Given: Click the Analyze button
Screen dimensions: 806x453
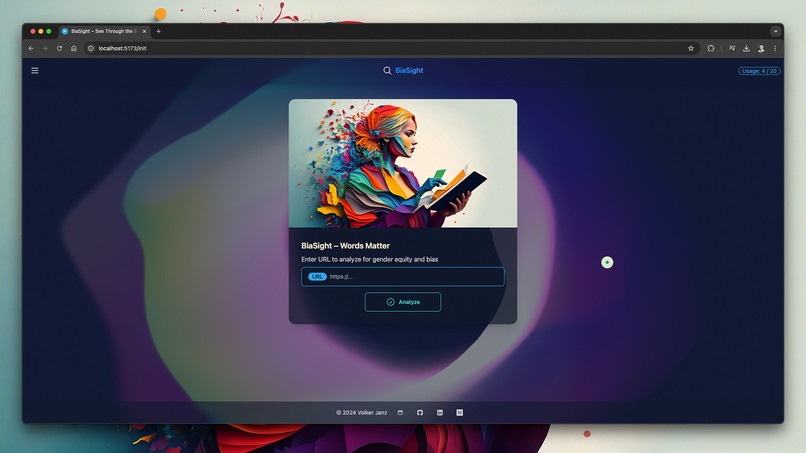Looking at the screenshot, I should 403,302.
